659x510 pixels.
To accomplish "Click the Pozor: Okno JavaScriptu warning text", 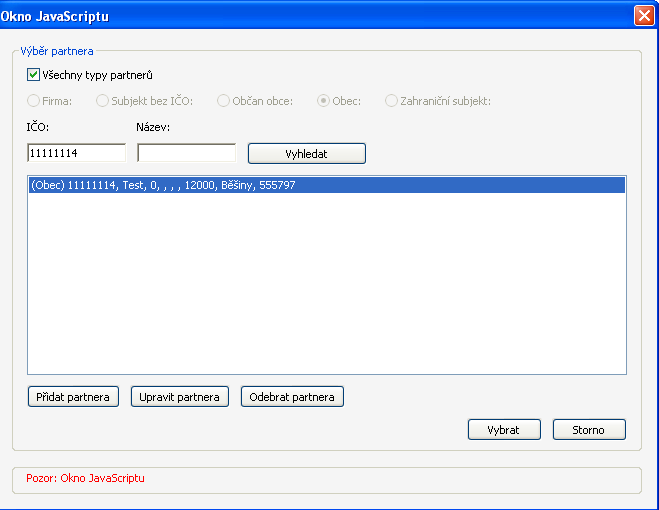I will click(x=85, y=478).
